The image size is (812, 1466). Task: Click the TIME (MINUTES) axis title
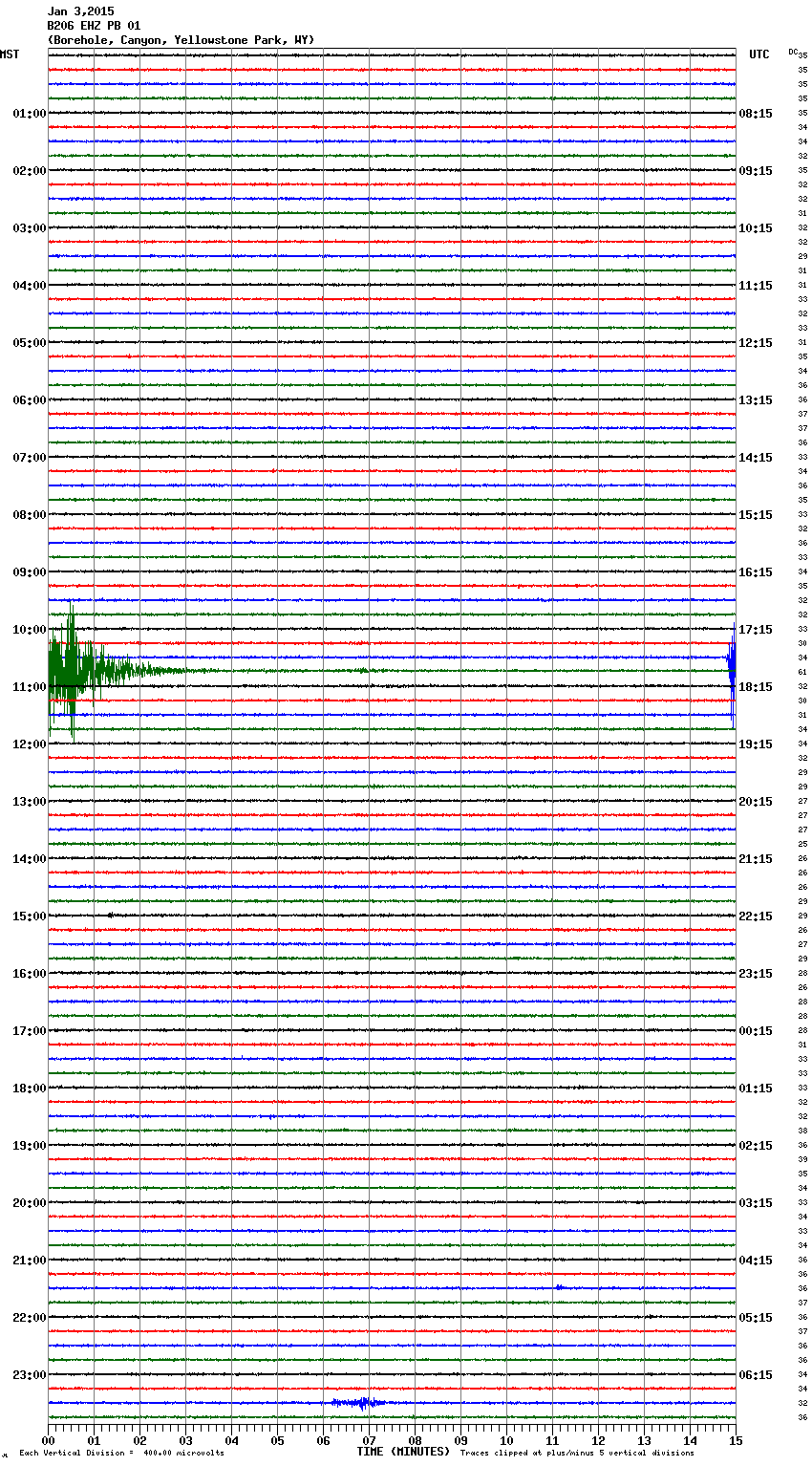point(402,1452)
